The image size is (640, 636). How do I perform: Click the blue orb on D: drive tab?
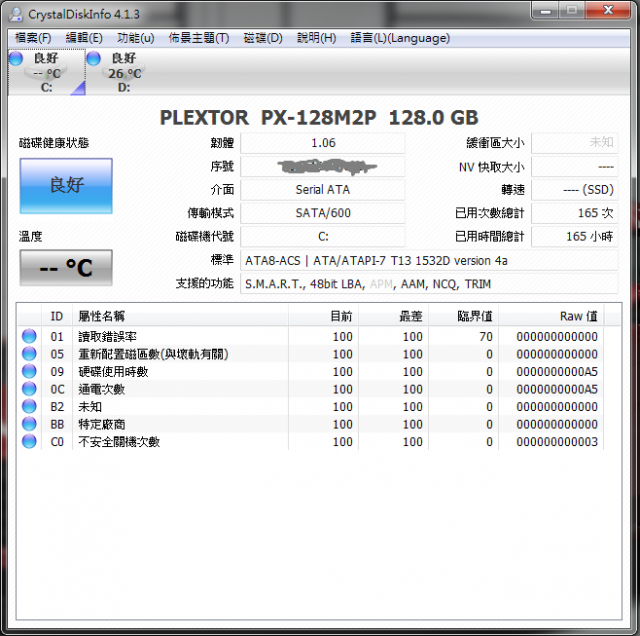tap(93, 58)
